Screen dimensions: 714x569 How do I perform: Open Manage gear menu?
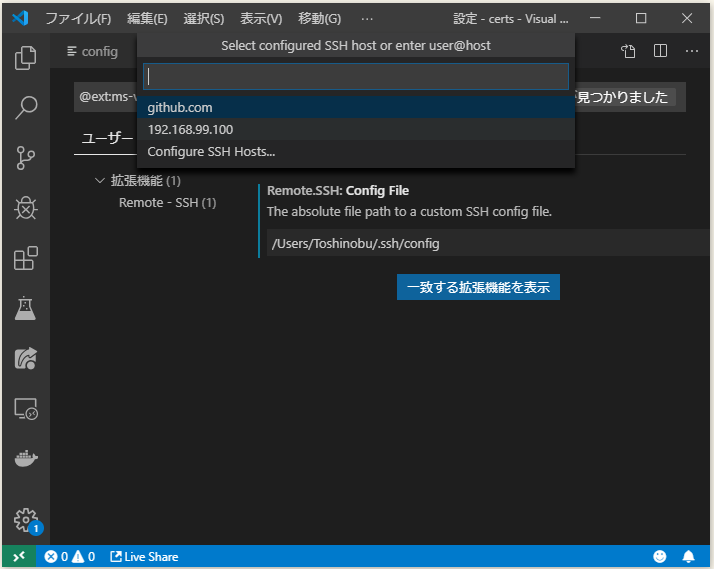point(26,520)
